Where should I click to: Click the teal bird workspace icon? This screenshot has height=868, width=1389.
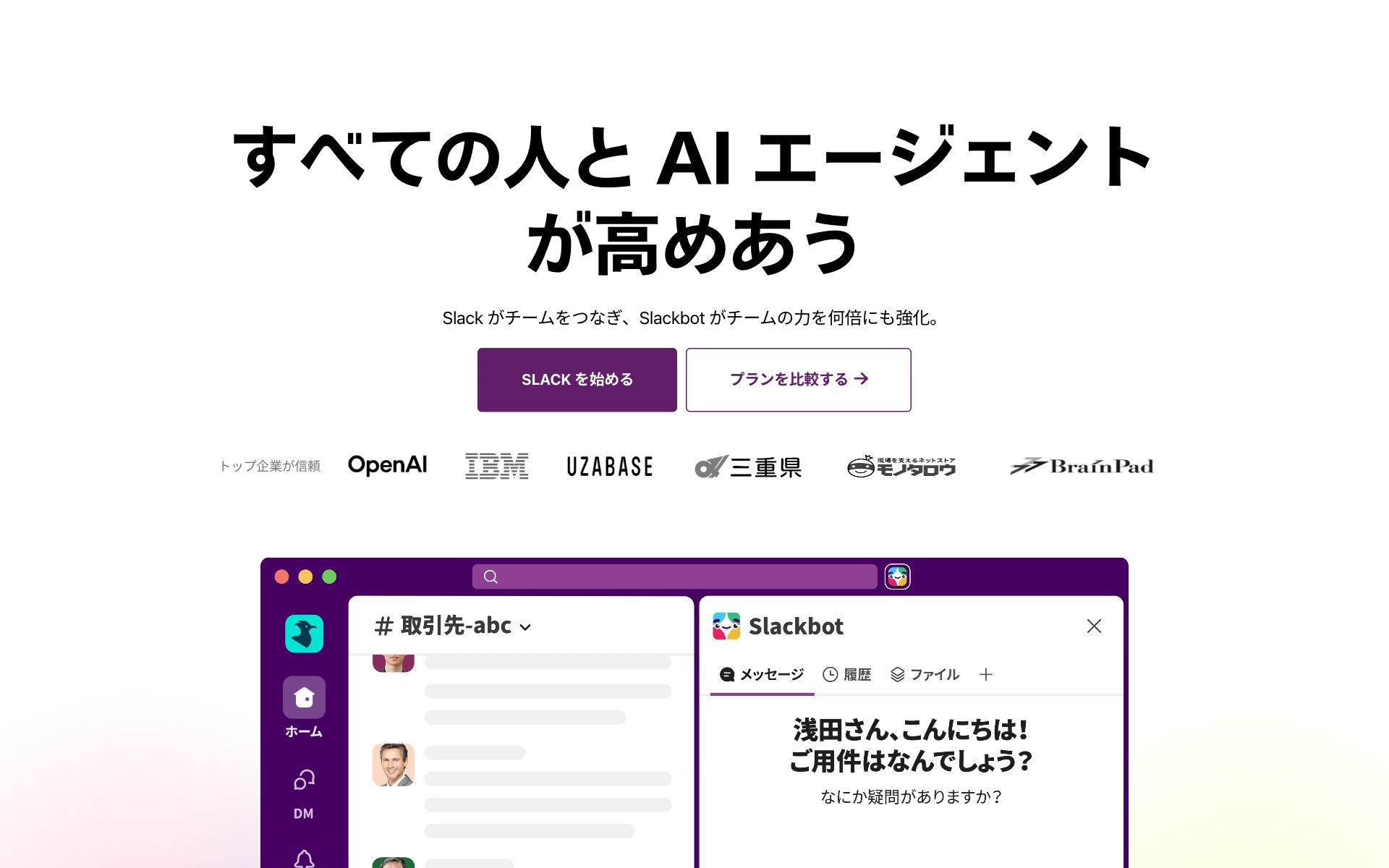point(304,634)
